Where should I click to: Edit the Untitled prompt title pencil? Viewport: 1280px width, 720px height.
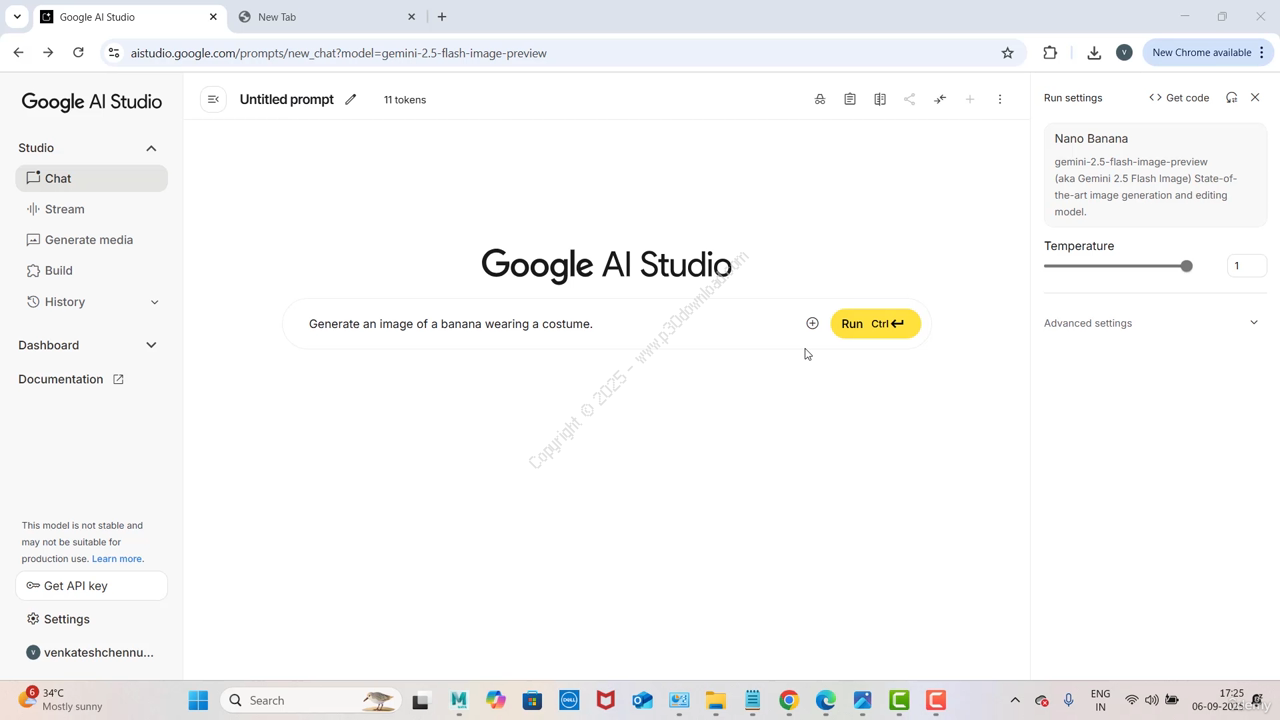[351, 99]
